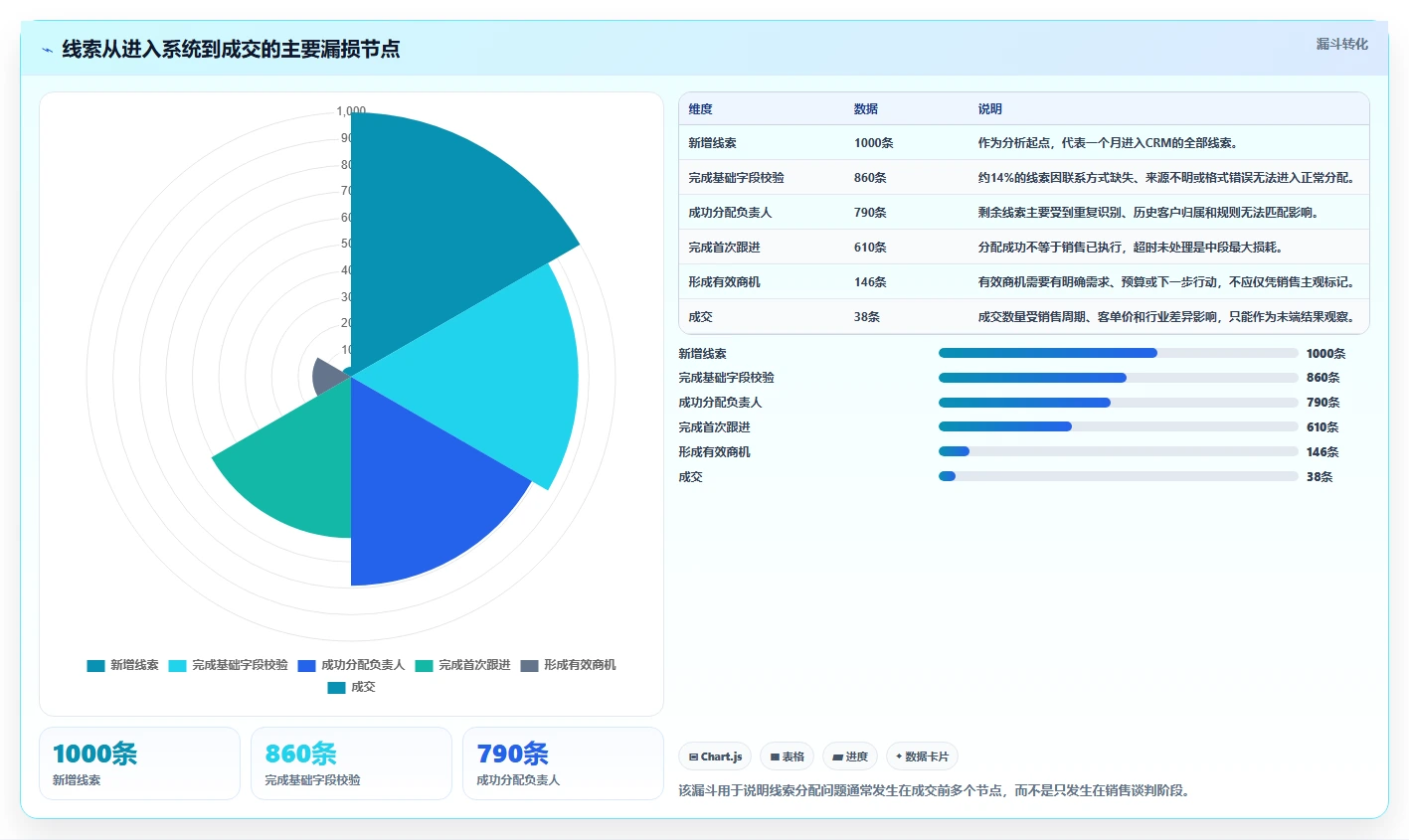This screenshot has width=1409, height=840.
Task: Click the 形成有效商机 progress bar
Action: coord(1119,451)
